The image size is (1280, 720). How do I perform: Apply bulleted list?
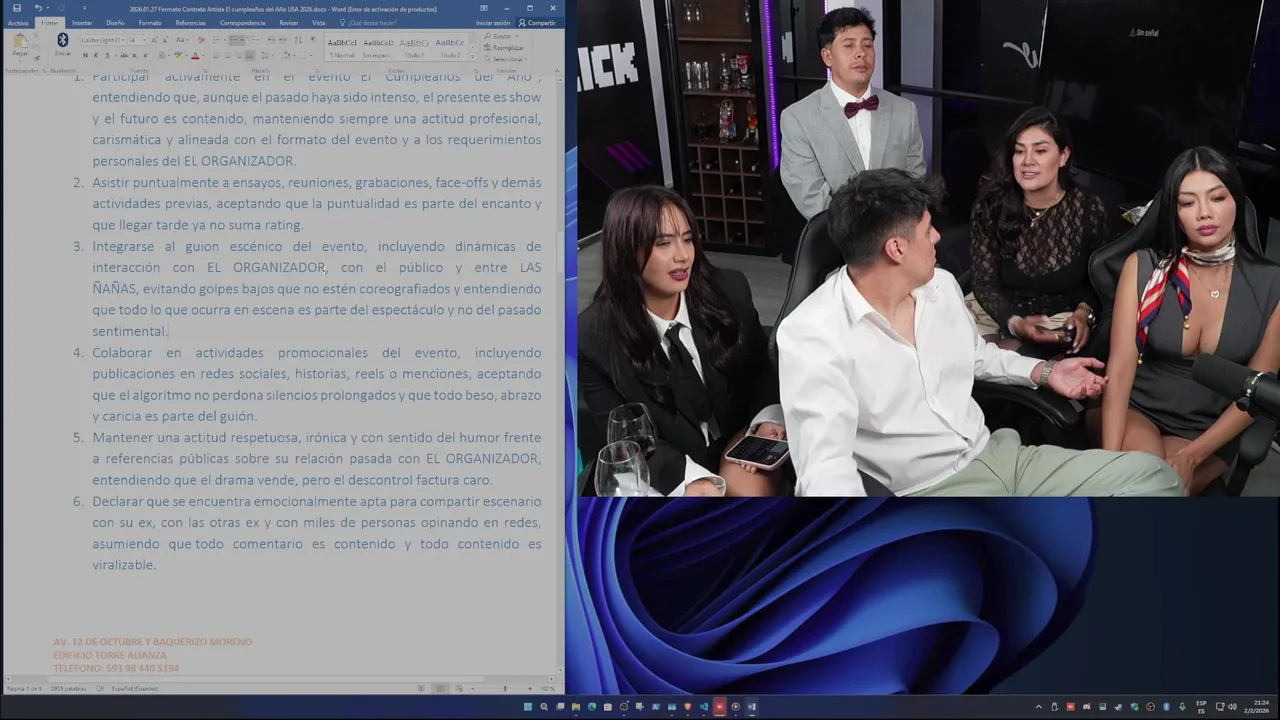pos(218,40)
